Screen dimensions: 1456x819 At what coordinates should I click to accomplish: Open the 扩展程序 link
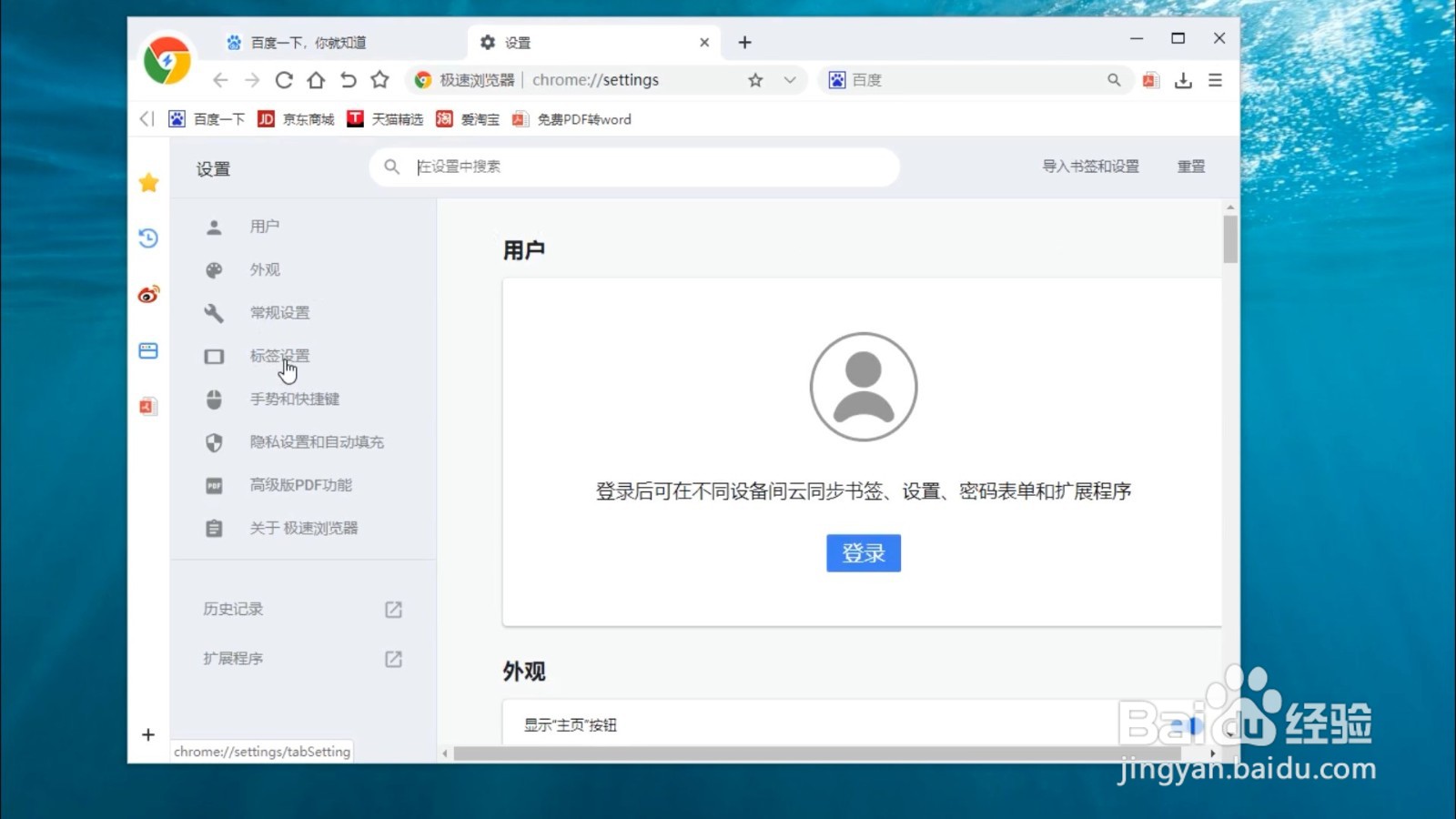(x=233, y=658)
